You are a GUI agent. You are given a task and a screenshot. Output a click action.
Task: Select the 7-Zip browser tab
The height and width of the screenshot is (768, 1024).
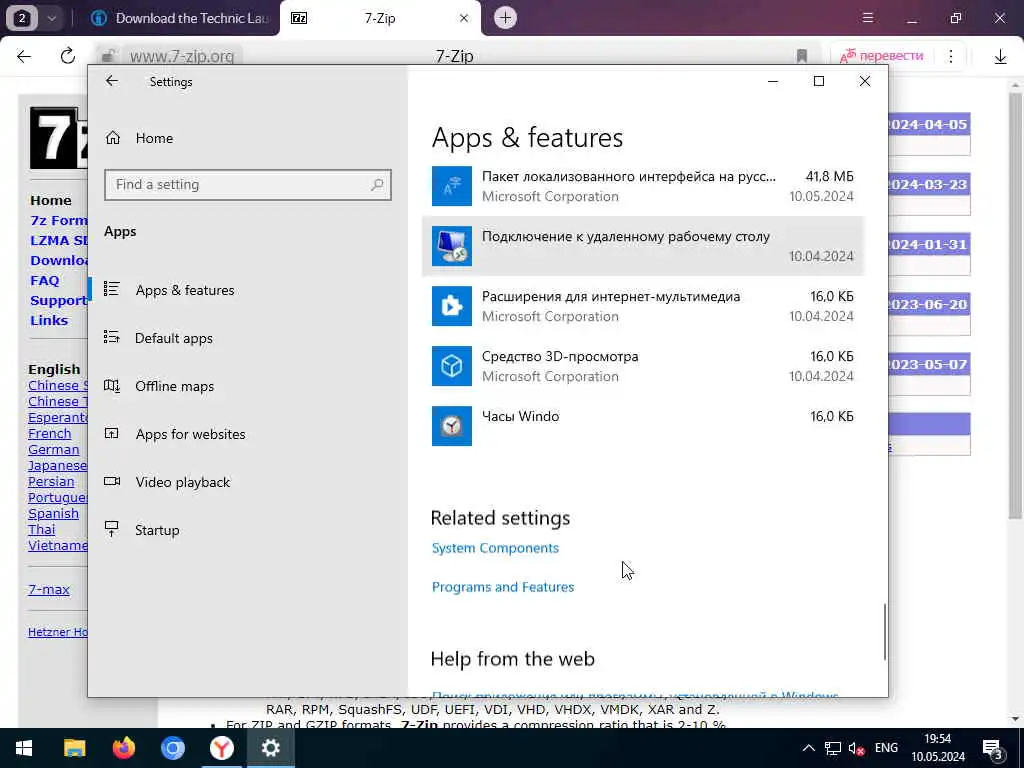pyautogui.click(x=379, y=18)
